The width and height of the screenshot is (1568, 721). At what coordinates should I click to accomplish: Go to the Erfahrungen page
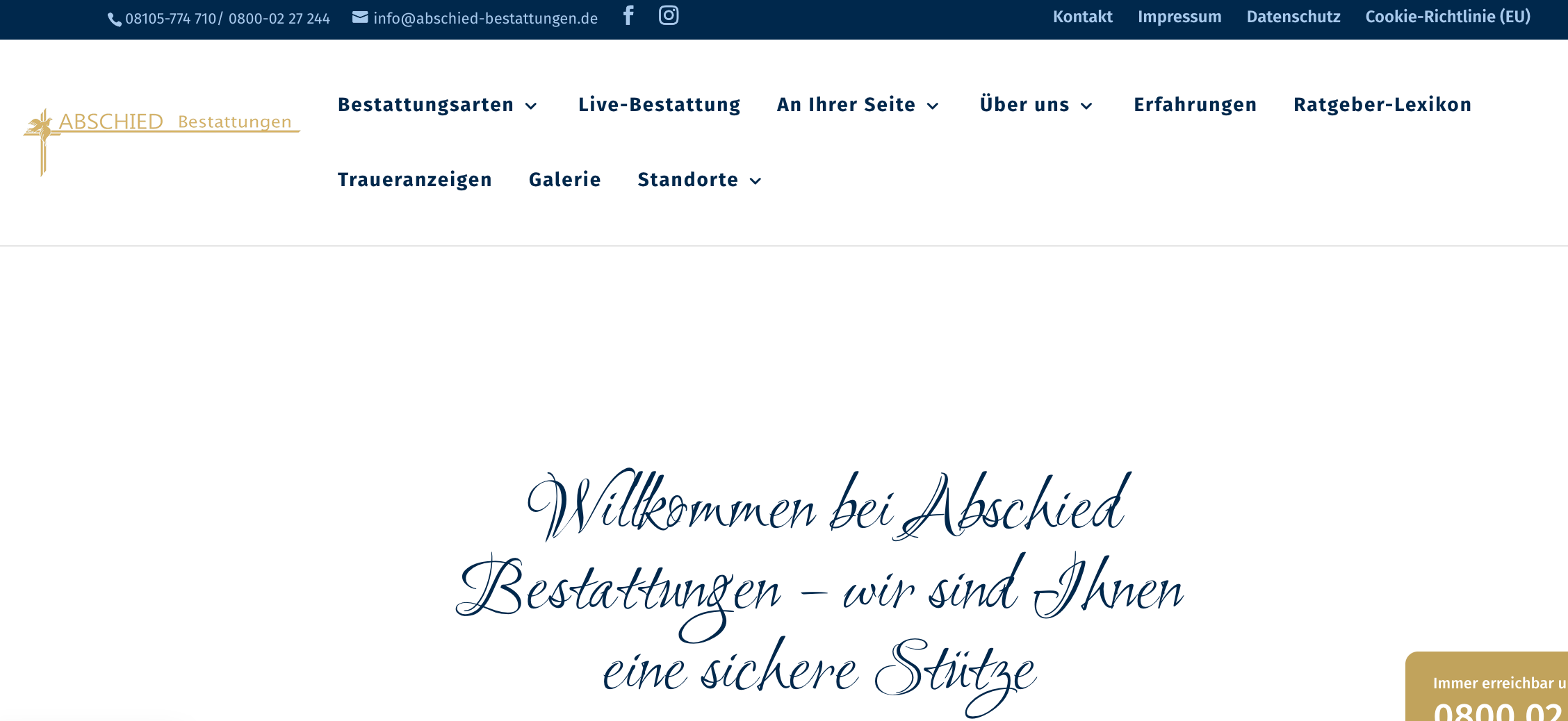pos(1195,104)
